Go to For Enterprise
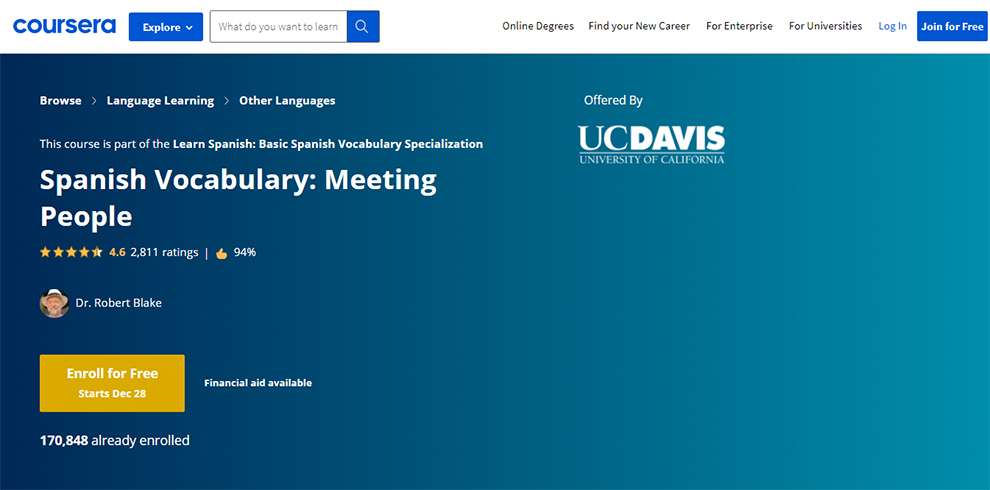Screen dimensions: 990x490 (x=739, y=26)
